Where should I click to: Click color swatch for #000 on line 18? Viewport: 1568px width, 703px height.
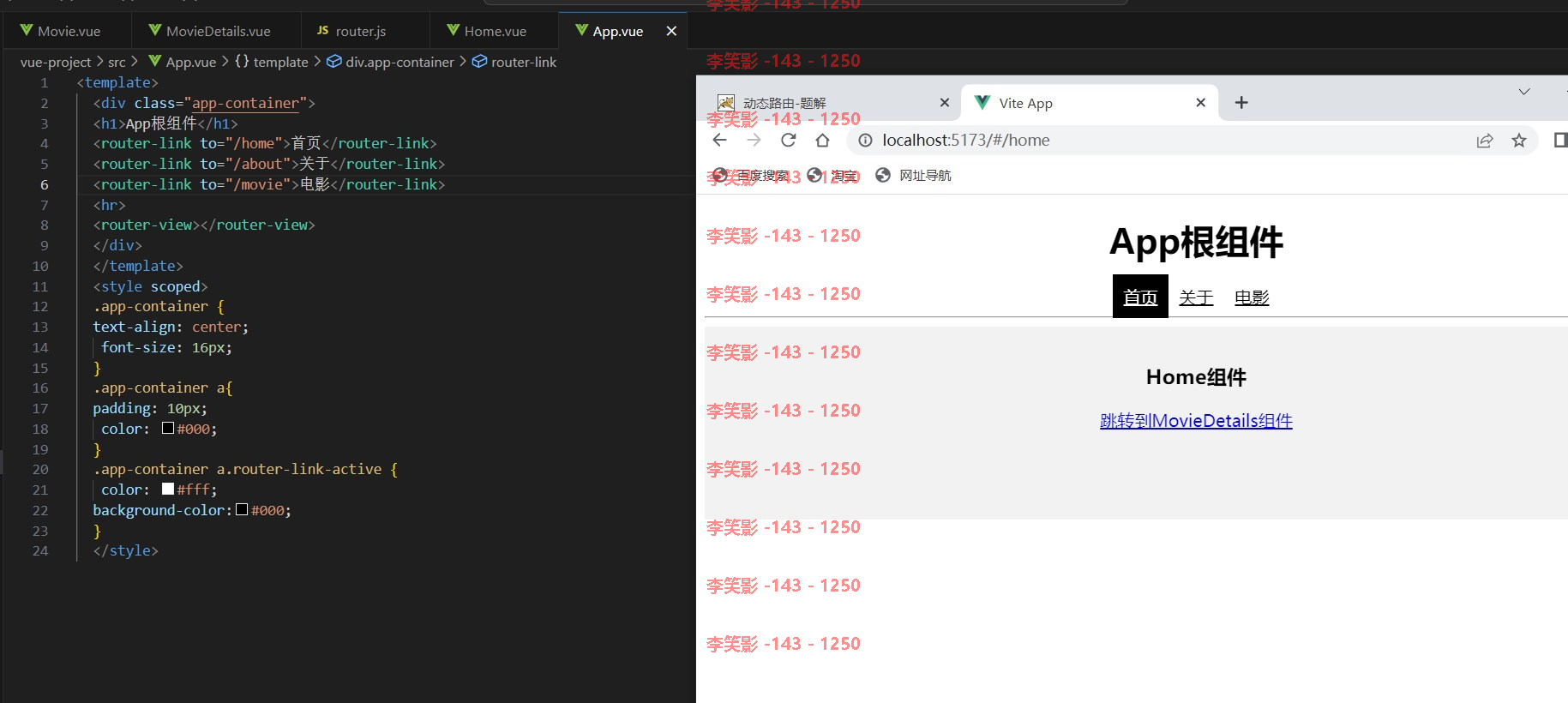coord(168,429)
